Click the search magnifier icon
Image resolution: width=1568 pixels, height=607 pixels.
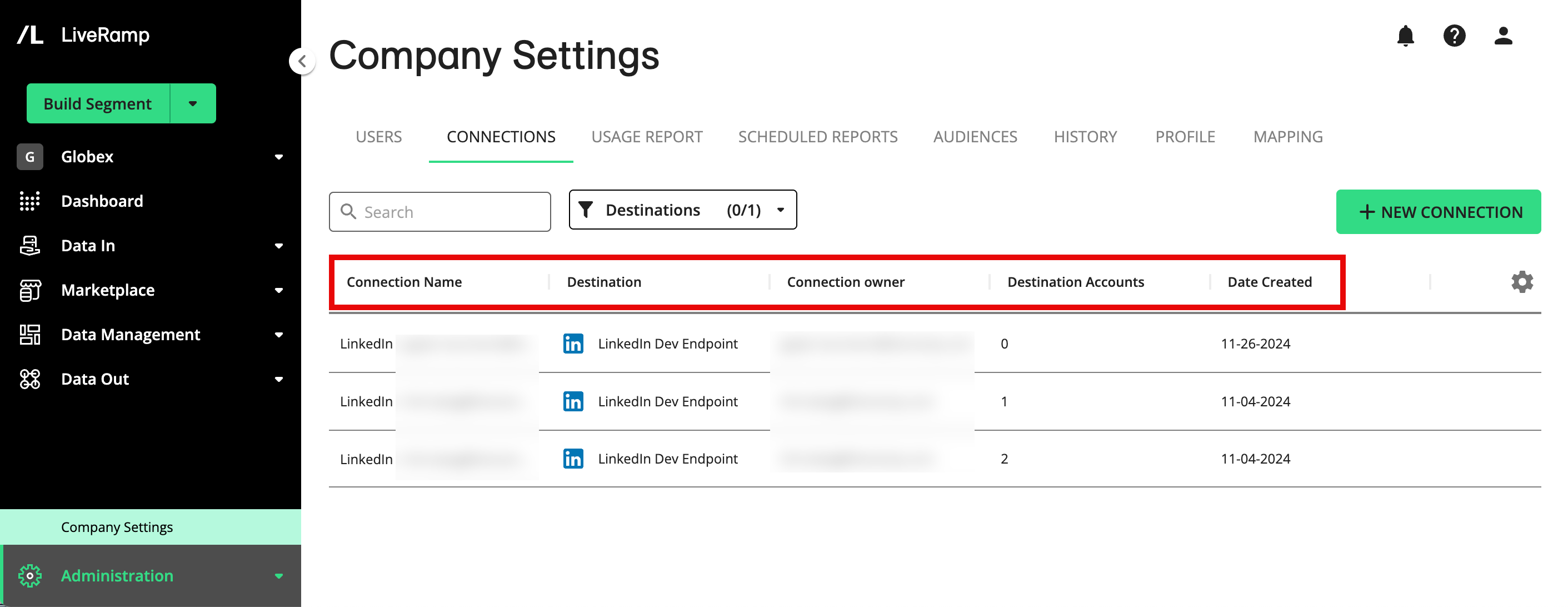348,211
